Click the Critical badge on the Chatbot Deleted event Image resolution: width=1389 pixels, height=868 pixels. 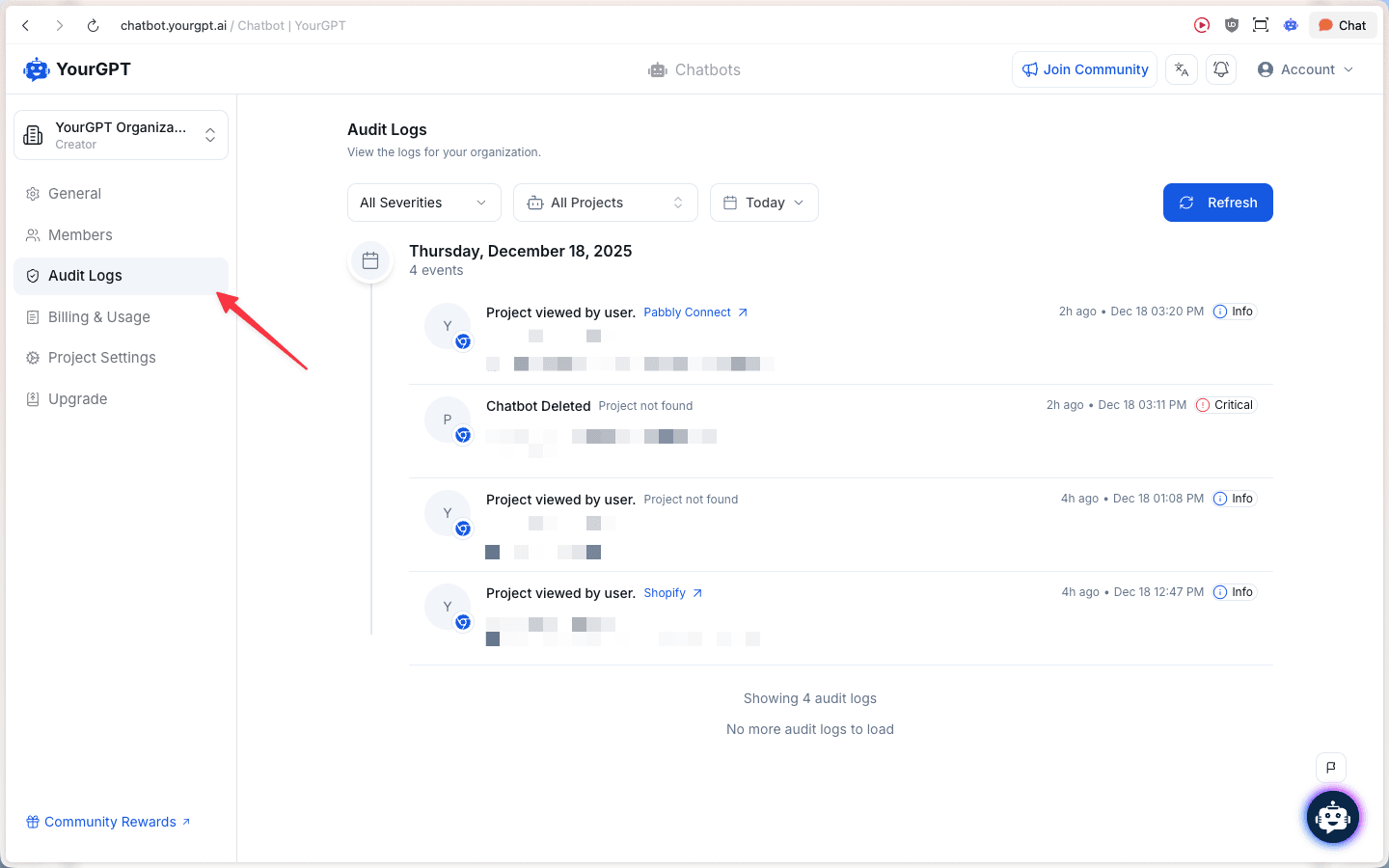(x=1224, y=404)
